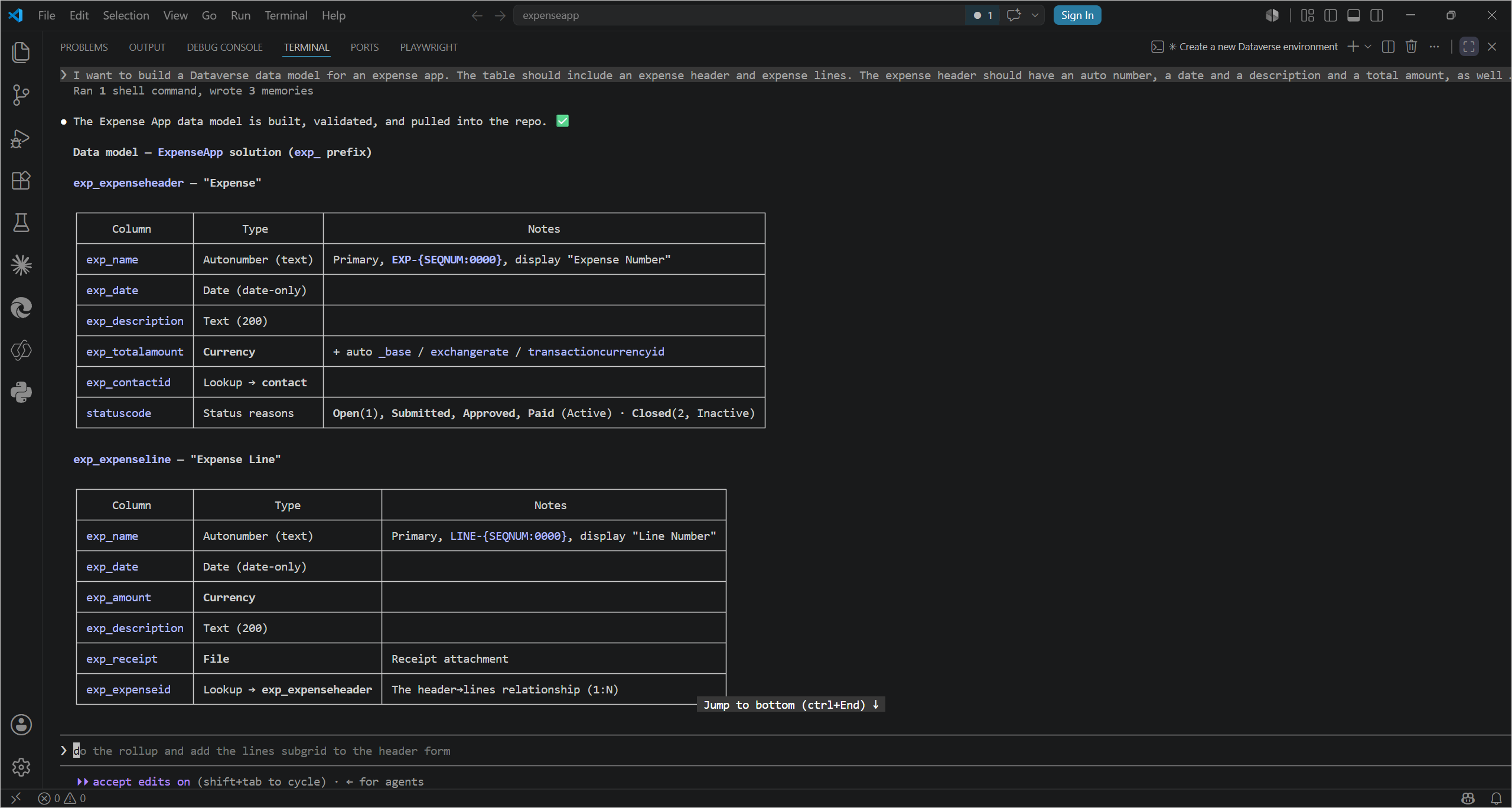Select the 'Create a new Dataverse environment' terminal
1512x808 pixels.
point(1244,47)
